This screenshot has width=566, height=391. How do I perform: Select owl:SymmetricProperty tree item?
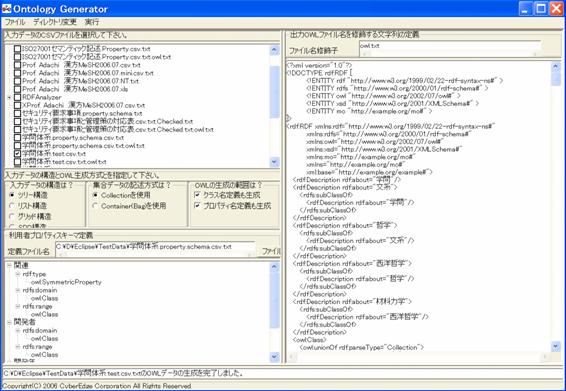66,282
